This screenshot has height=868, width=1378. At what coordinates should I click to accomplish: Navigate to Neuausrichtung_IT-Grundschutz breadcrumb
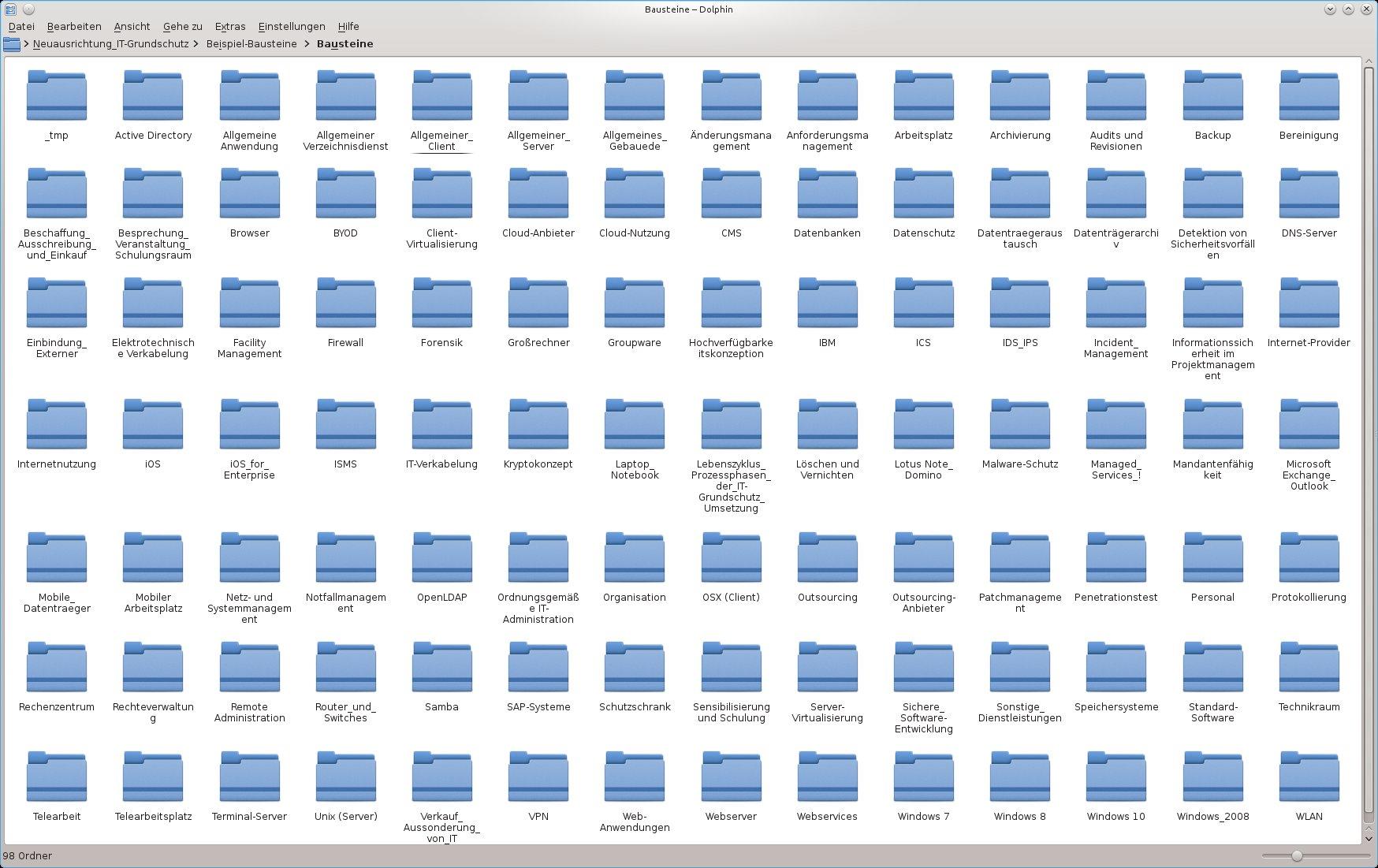111,44
